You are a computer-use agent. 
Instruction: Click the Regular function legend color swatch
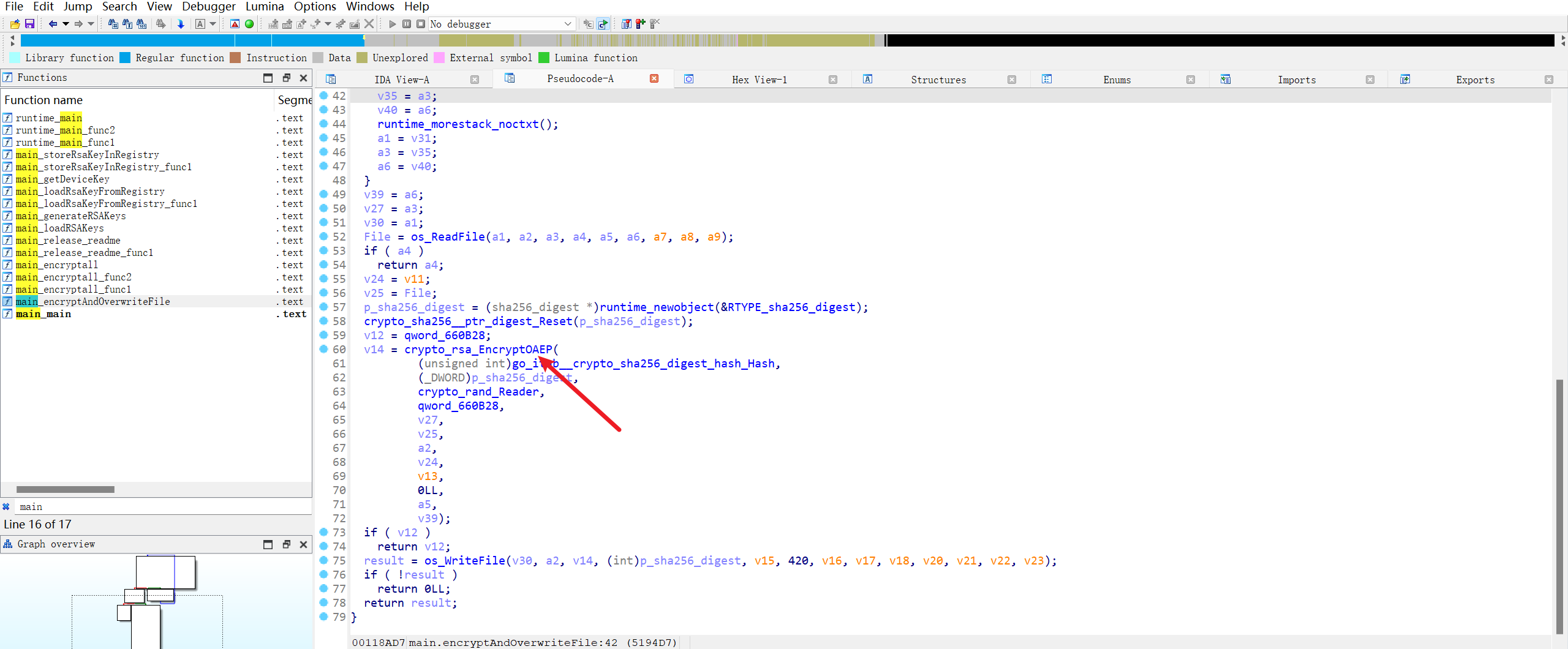pyautogui.click(x=125, y=58)
